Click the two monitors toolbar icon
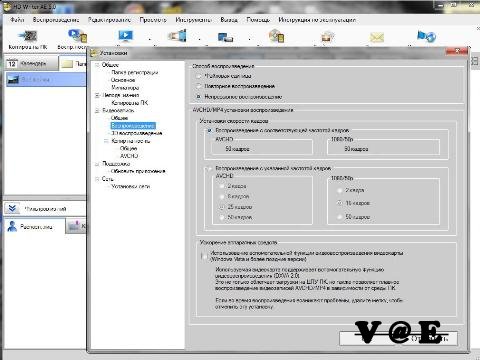Viewport: 480px width, 360px height. 225,36
